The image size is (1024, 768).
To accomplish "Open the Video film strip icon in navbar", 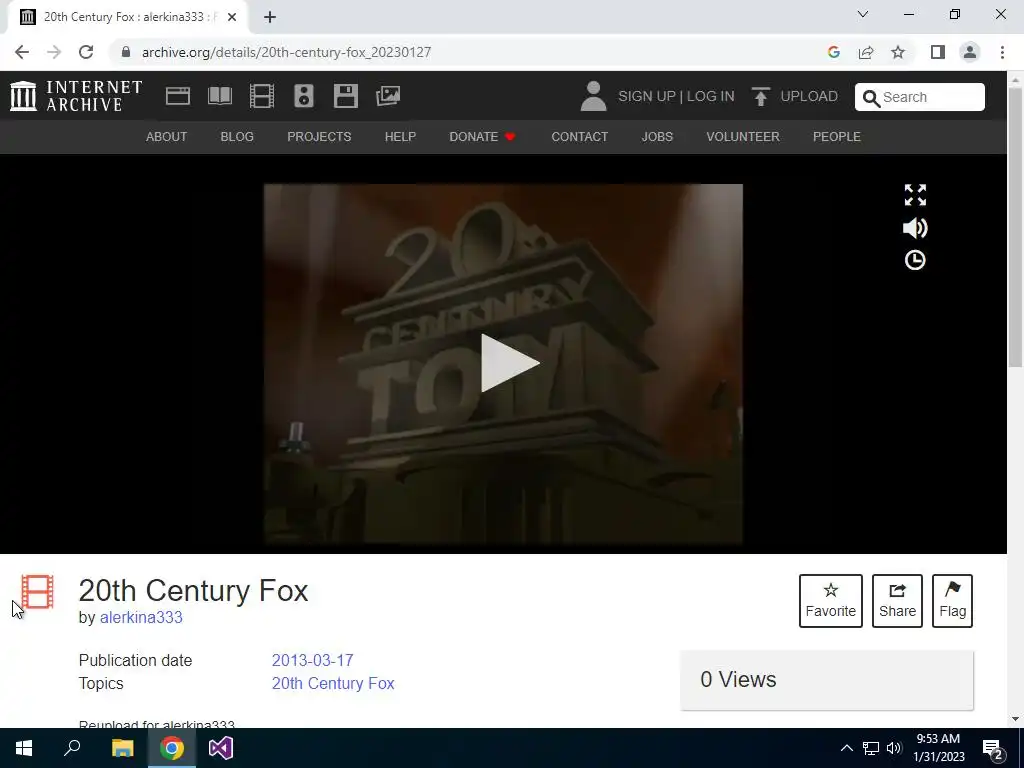I will pos(261,96).
